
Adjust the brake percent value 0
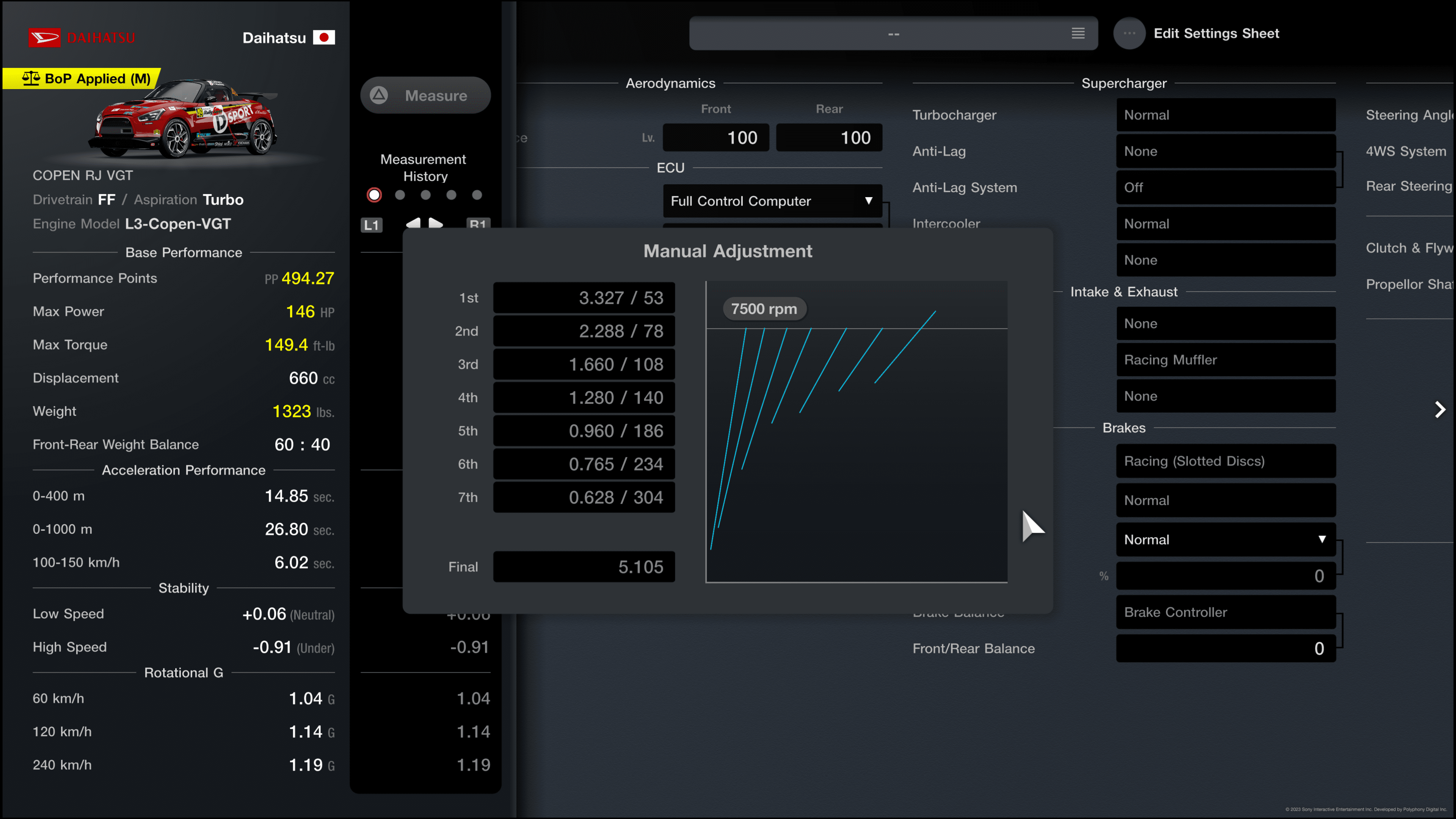coord(1225,576)
